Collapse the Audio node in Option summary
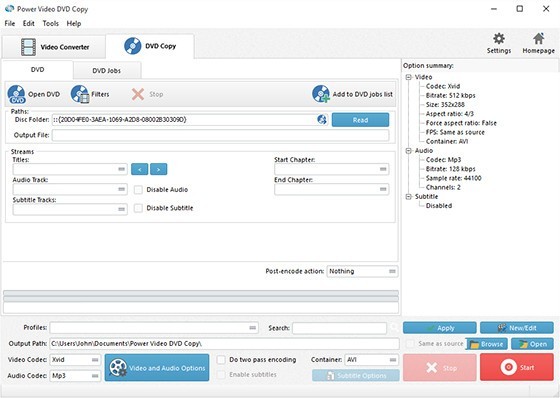 point(409,151)
